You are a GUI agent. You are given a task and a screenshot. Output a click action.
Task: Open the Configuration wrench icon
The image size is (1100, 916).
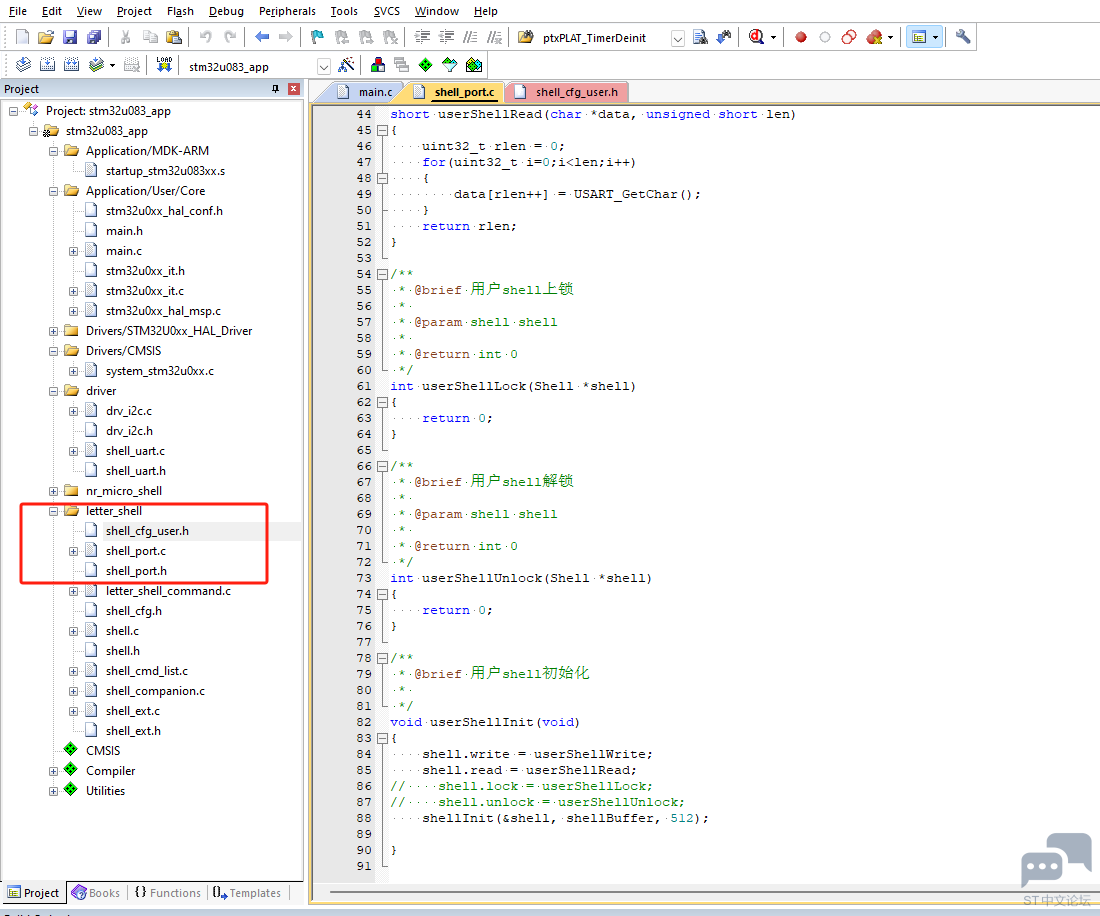[962, 37]
